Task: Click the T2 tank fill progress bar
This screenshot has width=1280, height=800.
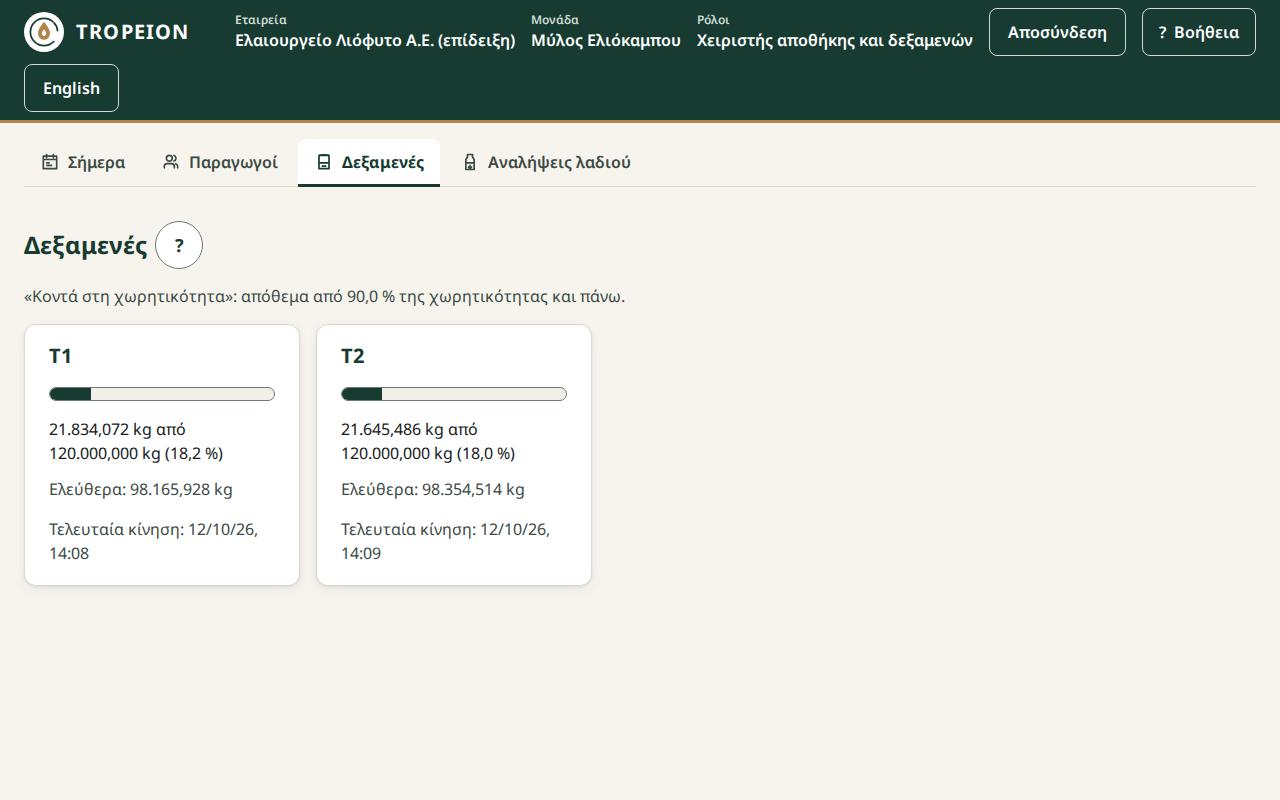Action: pos(454,394)
